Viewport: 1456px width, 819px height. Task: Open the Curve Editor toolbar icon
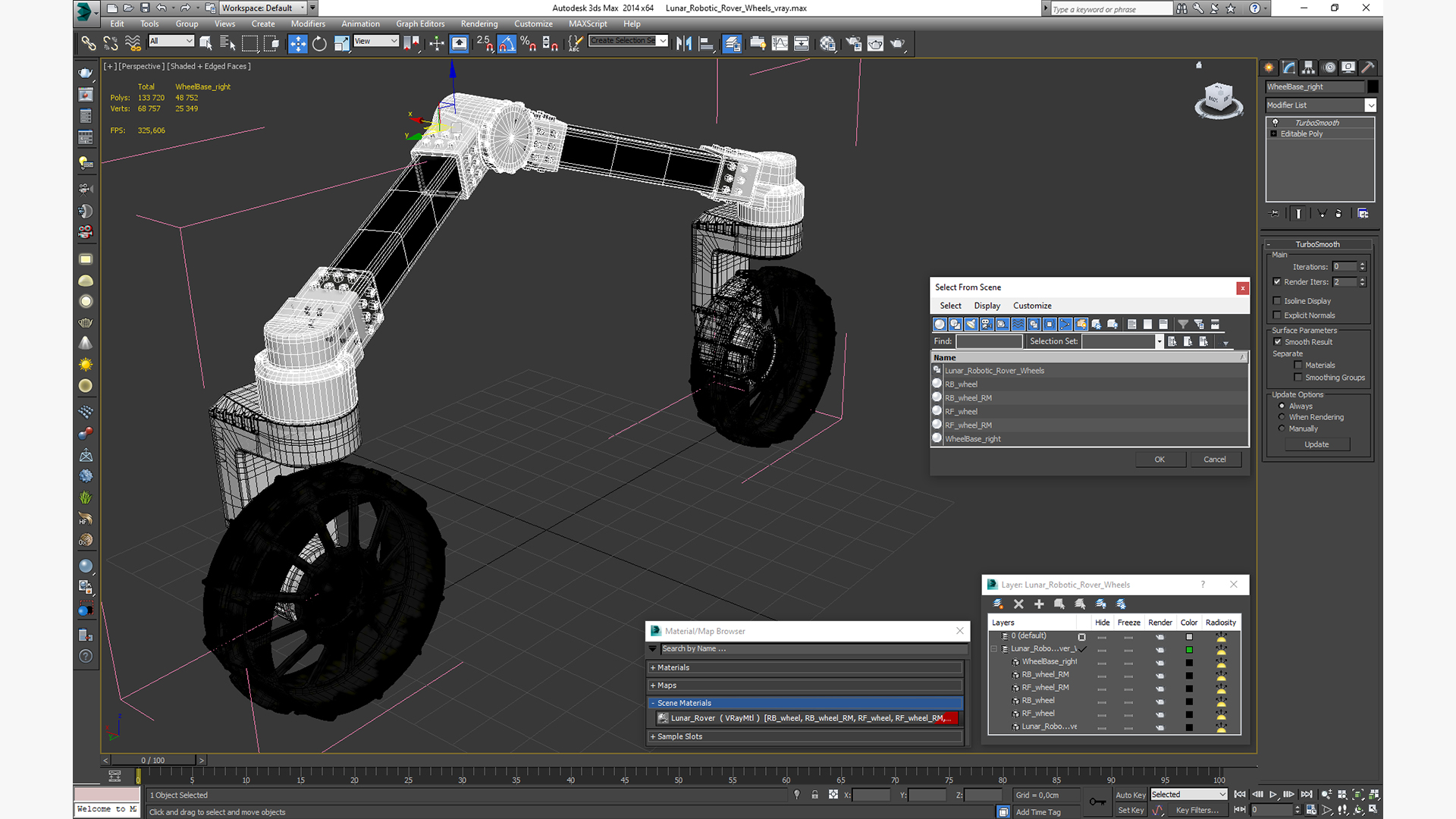(x=780, y=44)
